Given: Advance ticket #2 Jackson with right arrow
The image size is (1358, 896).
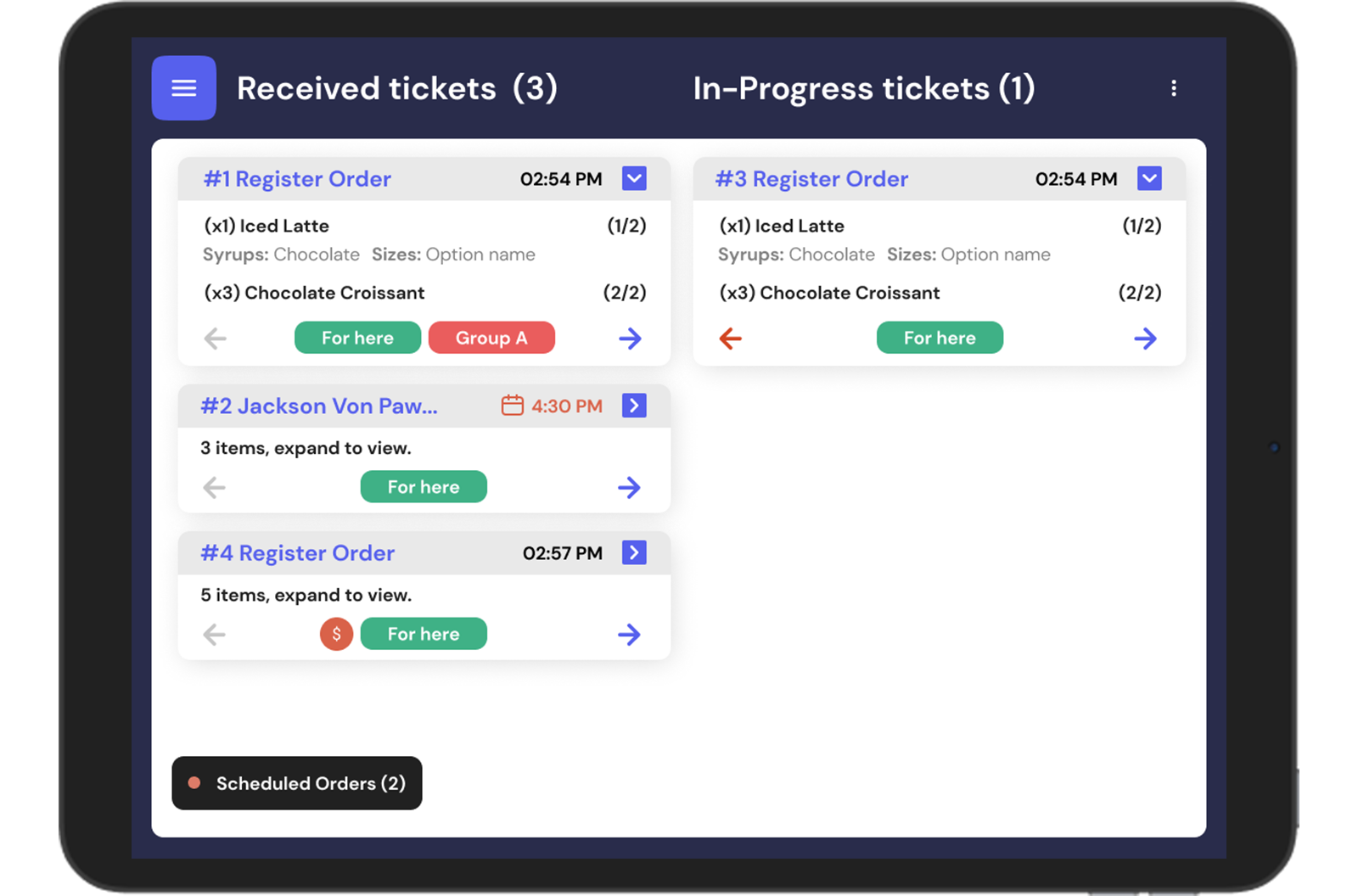Looking at the screenshot, I should pyautogui.click(x=629, y=487).
